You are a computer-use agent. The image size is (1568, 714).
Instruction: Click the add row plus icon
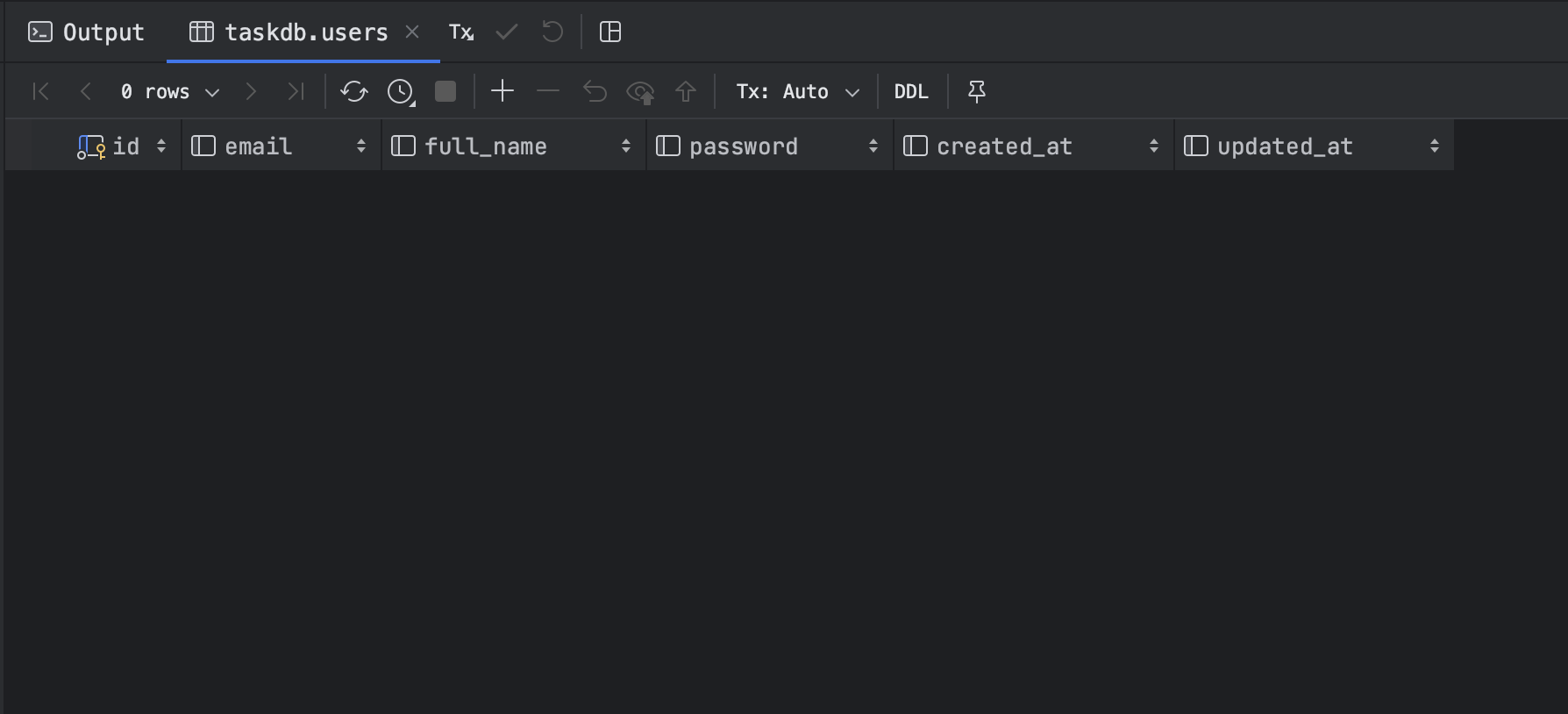pos(502,91)
